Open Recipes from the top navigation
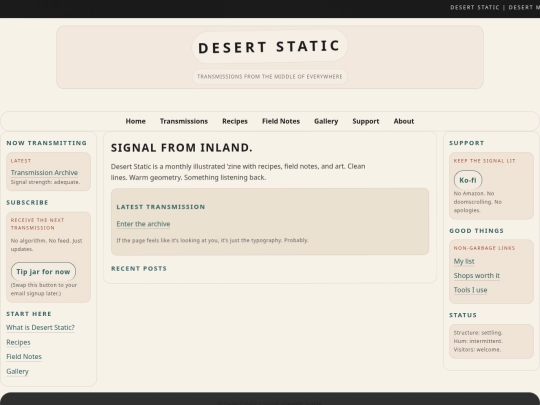Screen dimensions: 540x405 pos(235,121)
